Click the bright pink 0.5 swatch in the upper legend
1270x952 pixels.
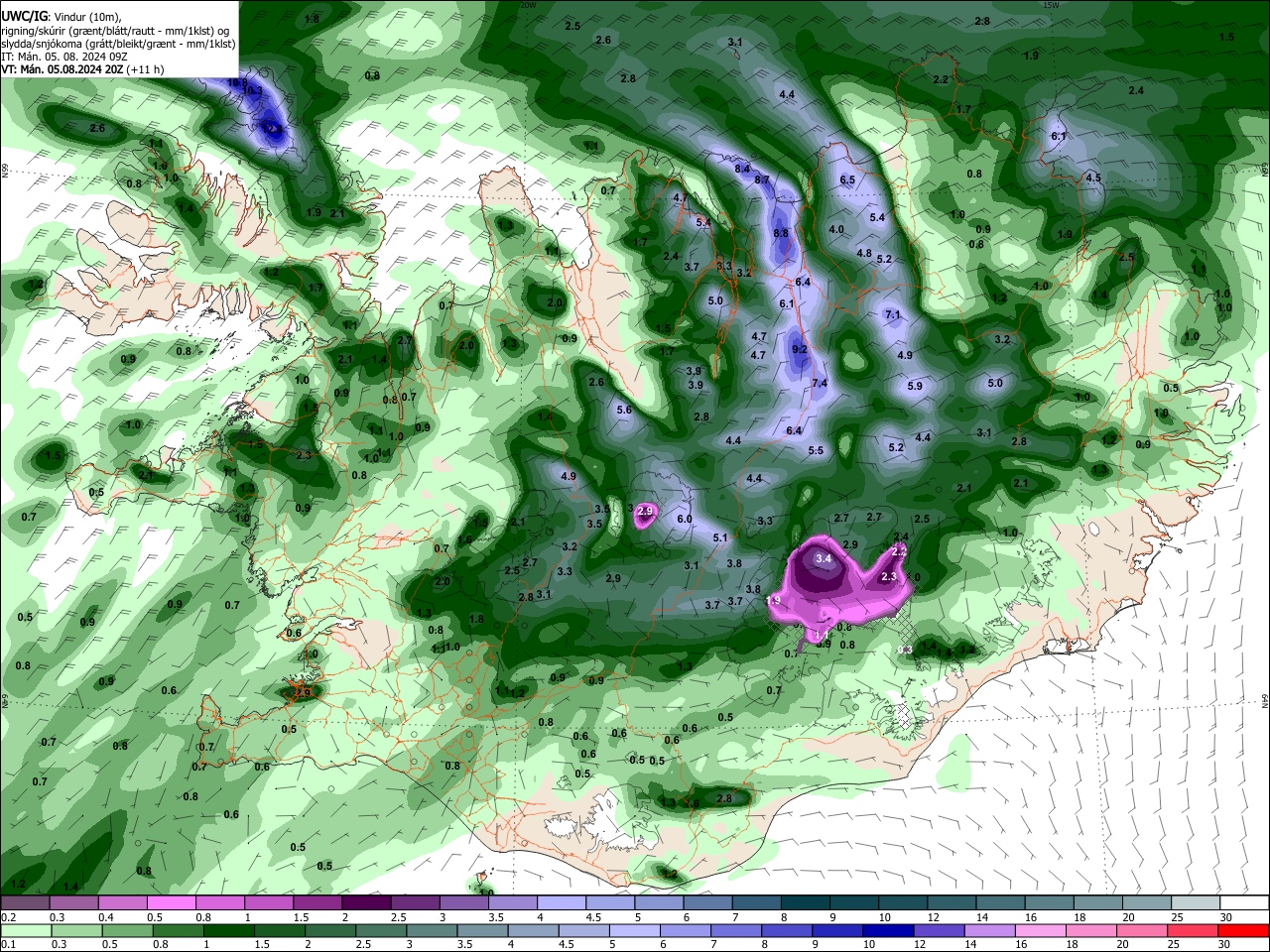tap(171, 903)
